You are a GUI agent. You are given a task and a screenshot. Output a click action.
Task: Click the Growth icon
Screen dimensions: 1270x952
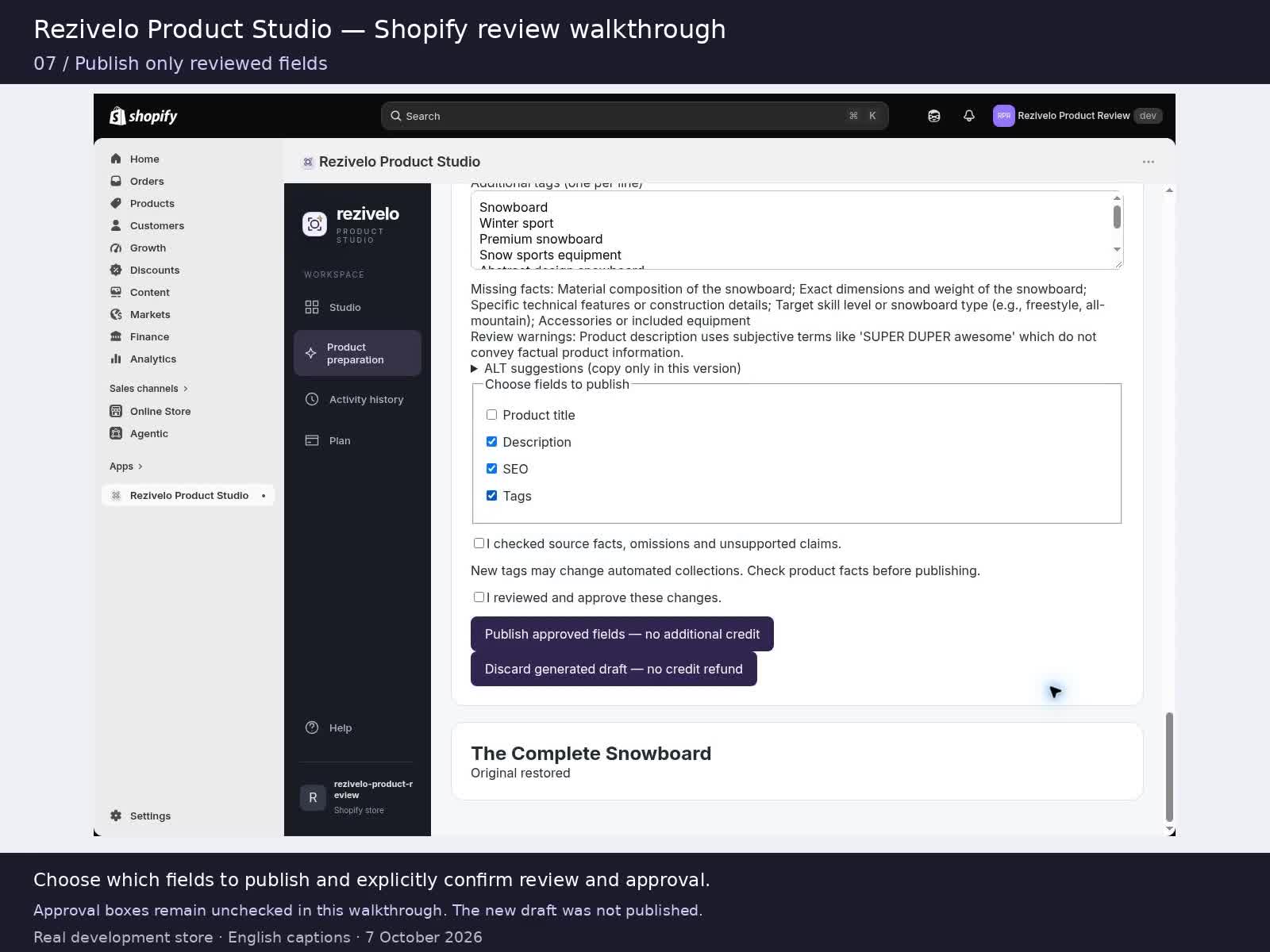click(116, 248)
